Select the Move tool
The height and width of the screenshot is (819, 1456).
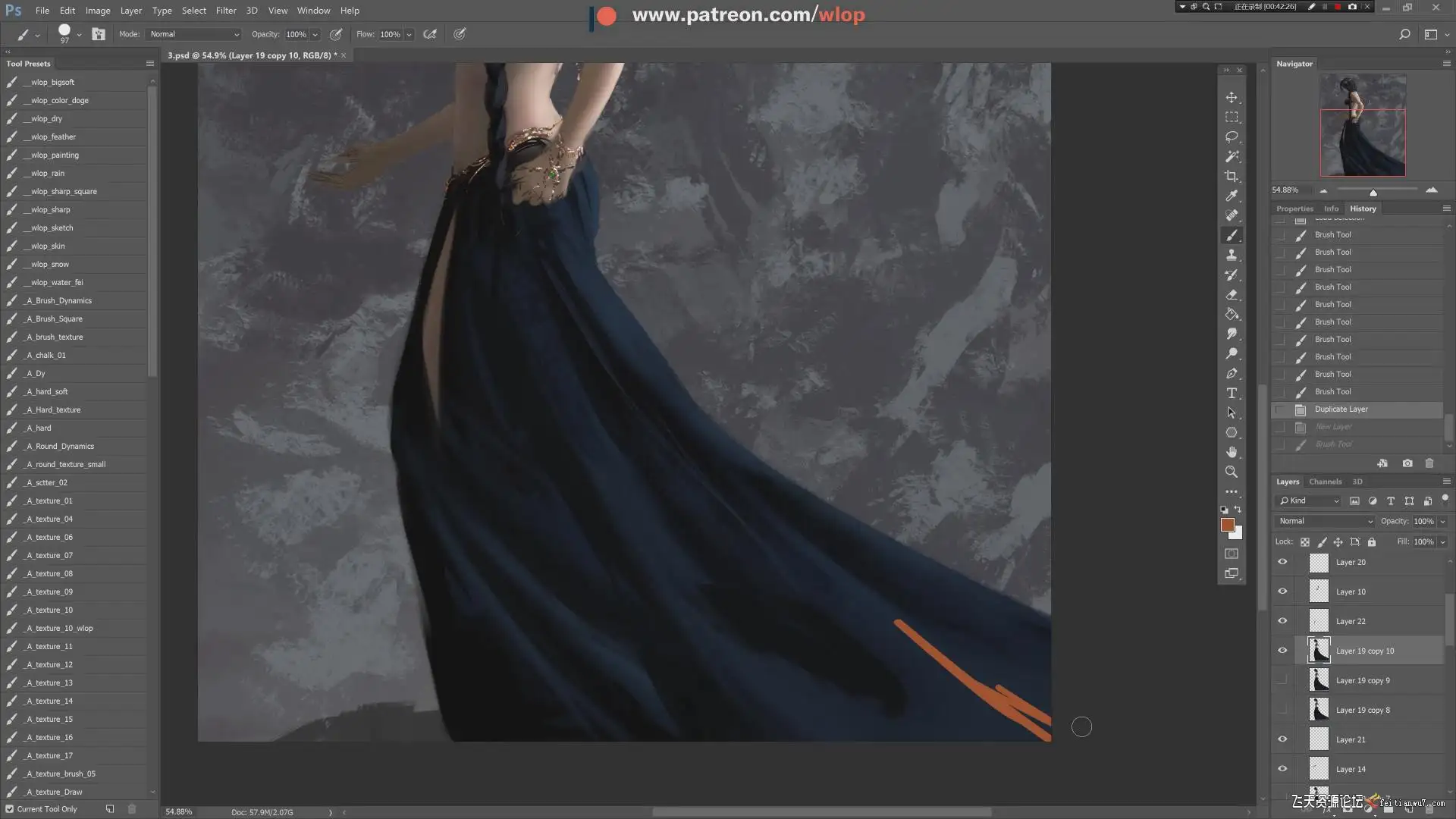tap(1232, 98)
